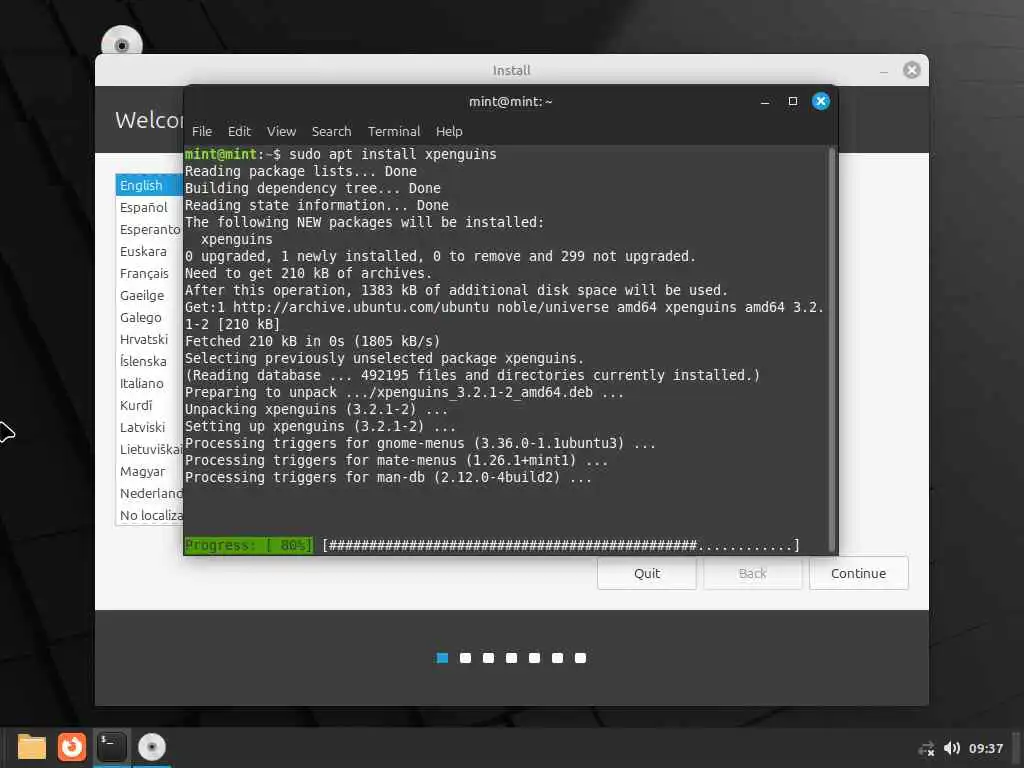1024x768 pixels.
Task: Maximize the terminal window
Action: [x=793, y=101]
